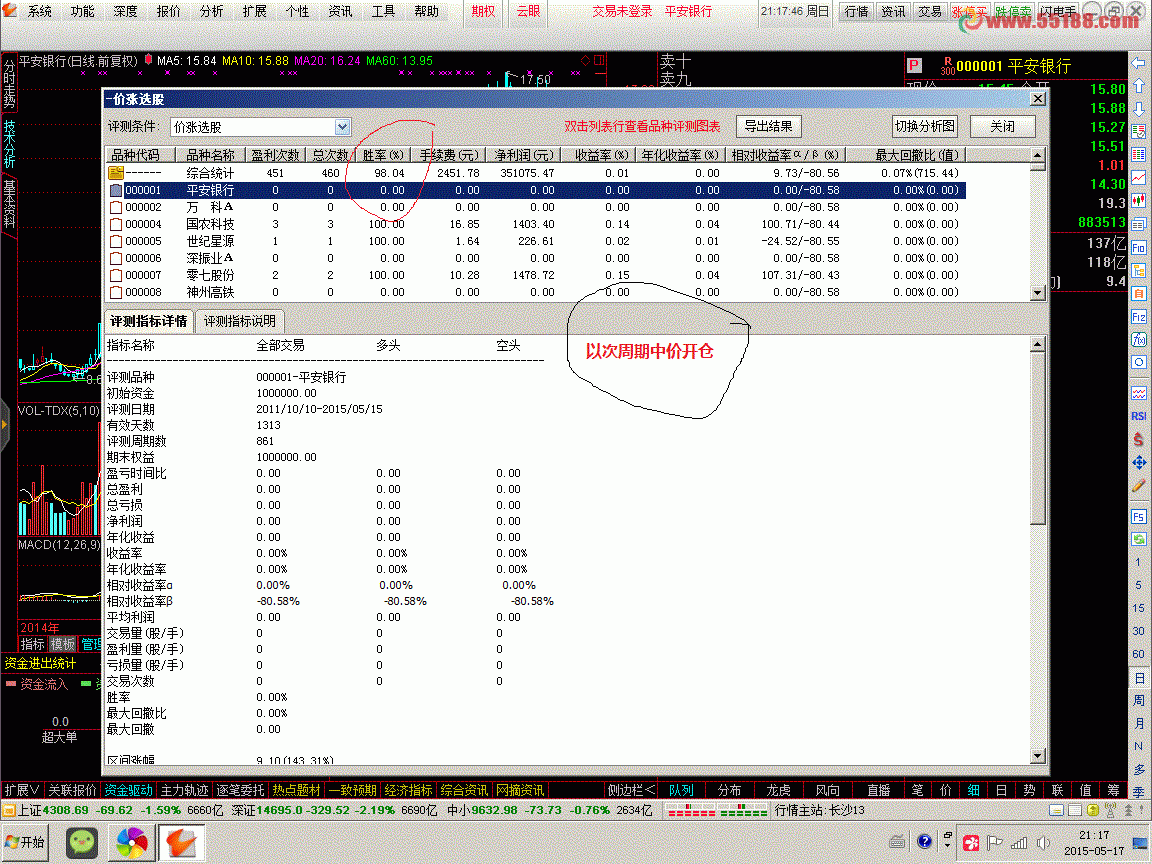The image size is (1152, 864).
Task: Click the wave indicator icon above RSI
Action: pos(1139,393)
